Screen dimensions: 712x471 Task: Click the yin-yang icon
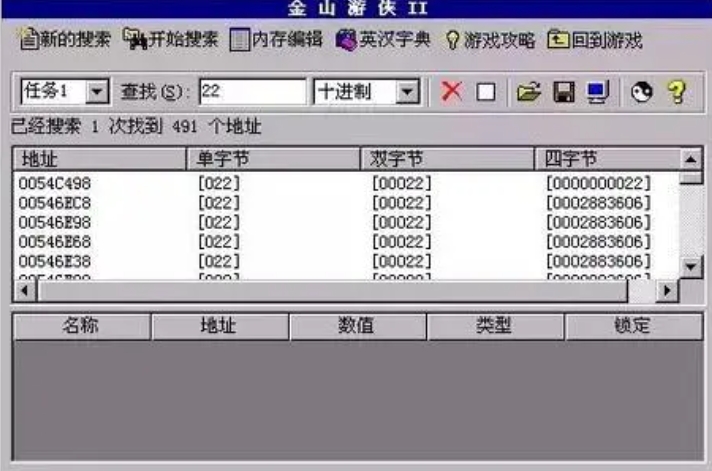[642, 92]
